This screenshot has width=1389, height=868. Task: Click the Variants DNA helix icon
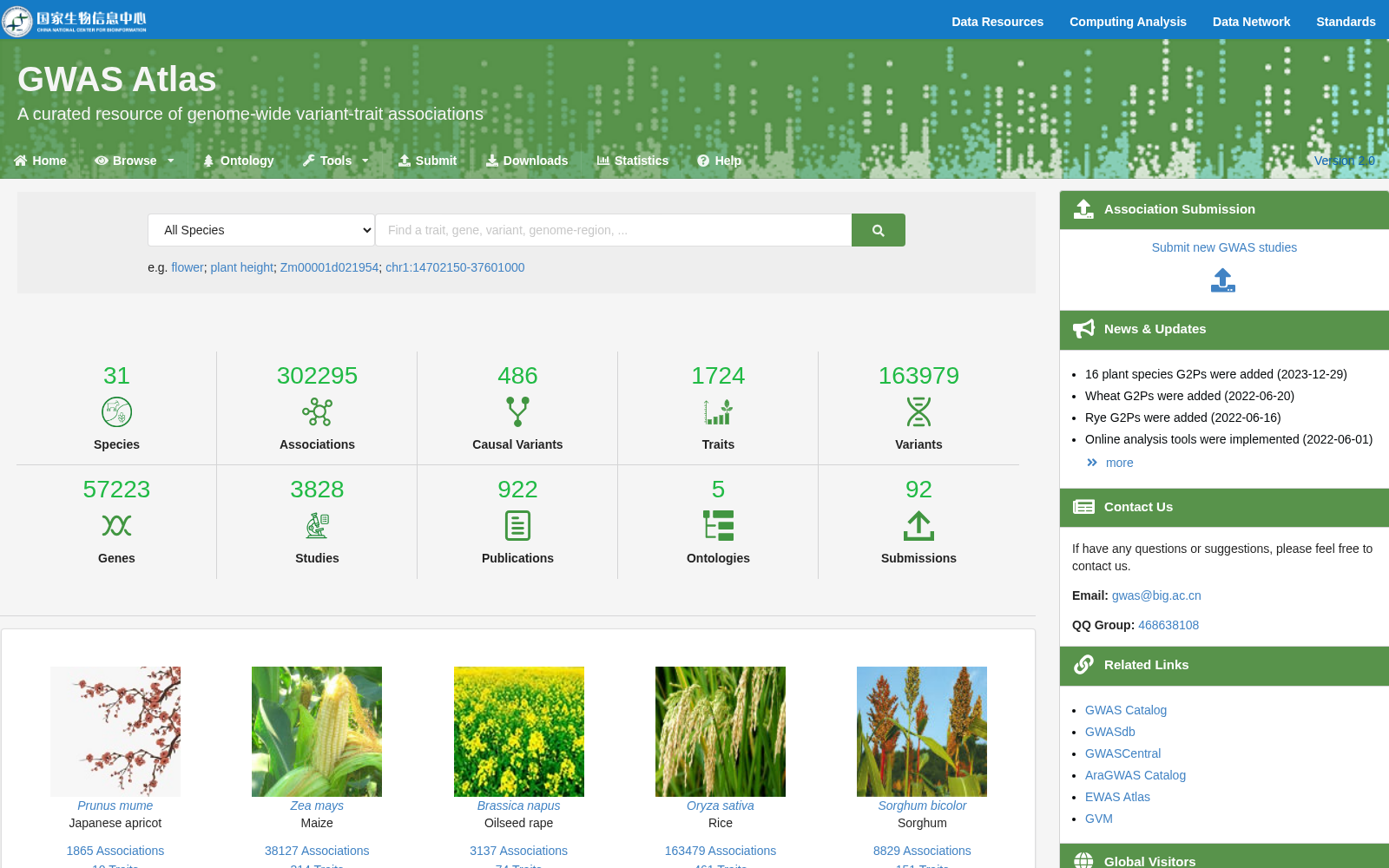pos(918,411)
